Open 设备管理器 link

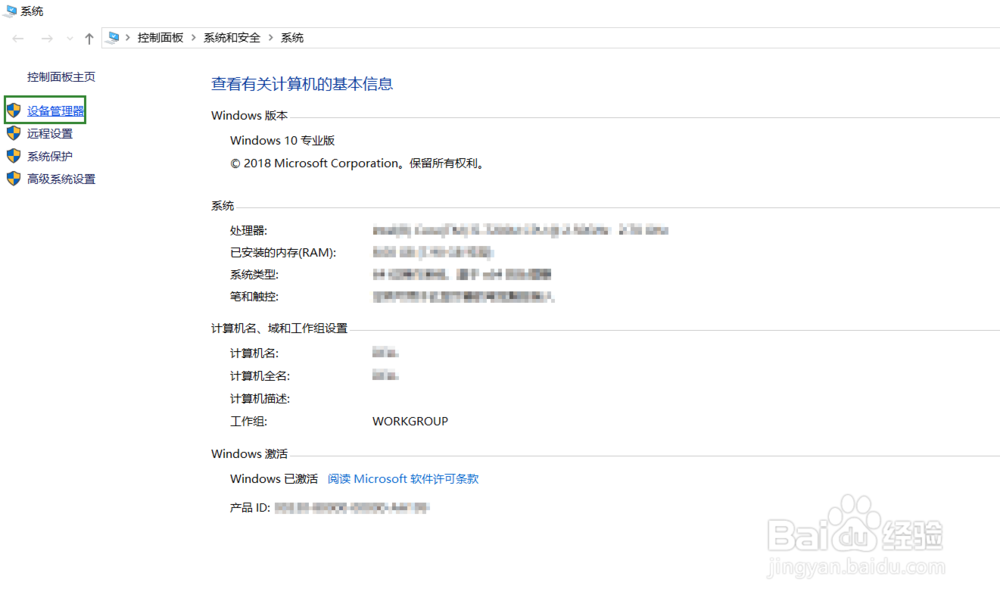click(55, 110)
